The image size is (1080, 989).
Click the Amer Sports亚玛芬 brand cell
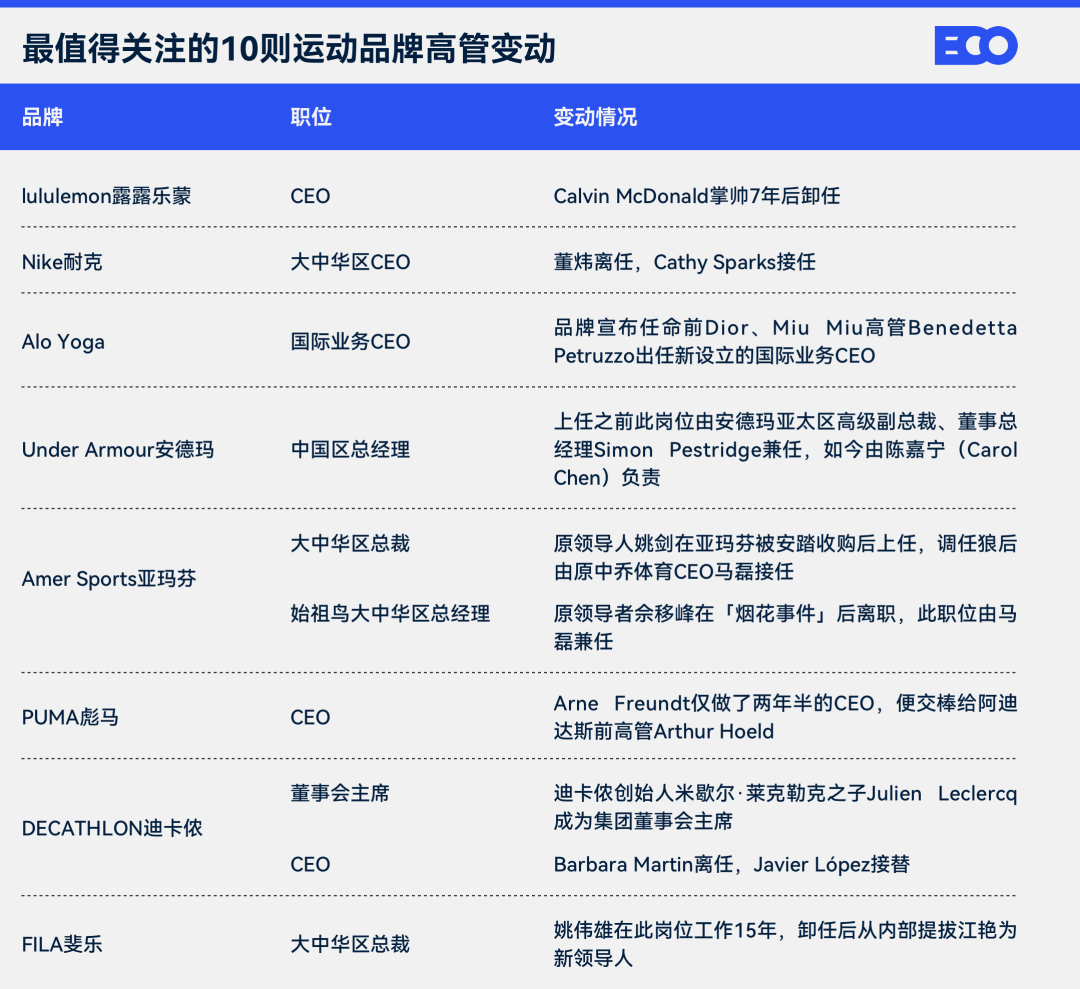[x=109, y=579]
